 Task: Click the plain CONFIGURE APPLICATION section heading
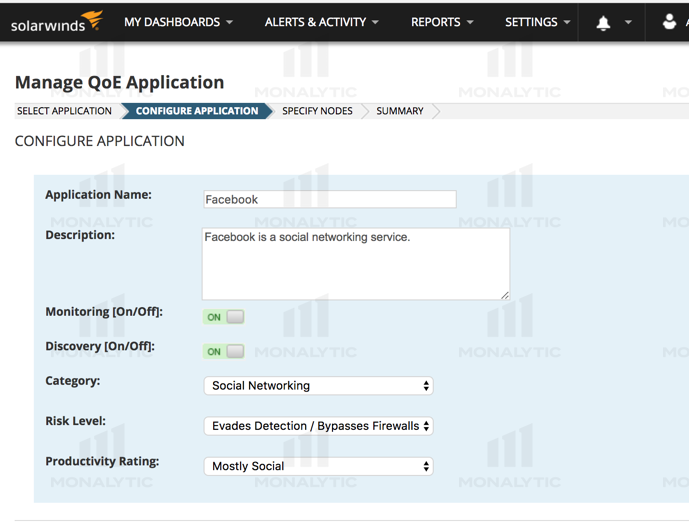(100, 141)
